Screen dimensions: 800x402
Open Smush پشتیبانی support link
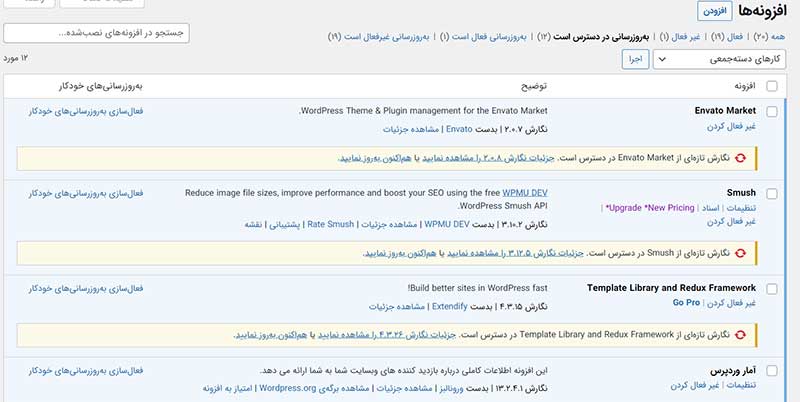285,224
